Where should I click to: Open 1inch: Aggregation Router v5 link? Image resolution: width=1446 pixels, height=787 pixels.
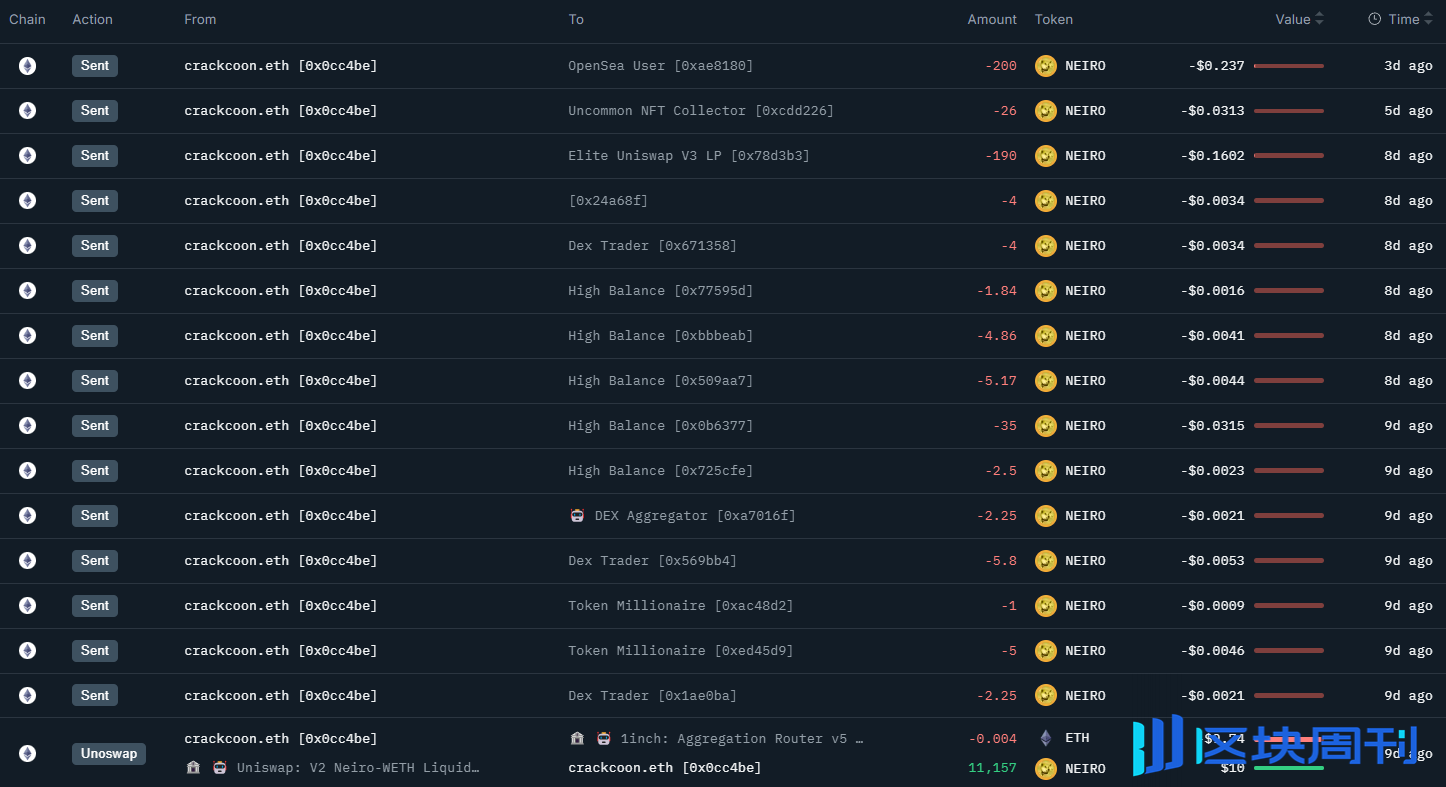point(742,739)
